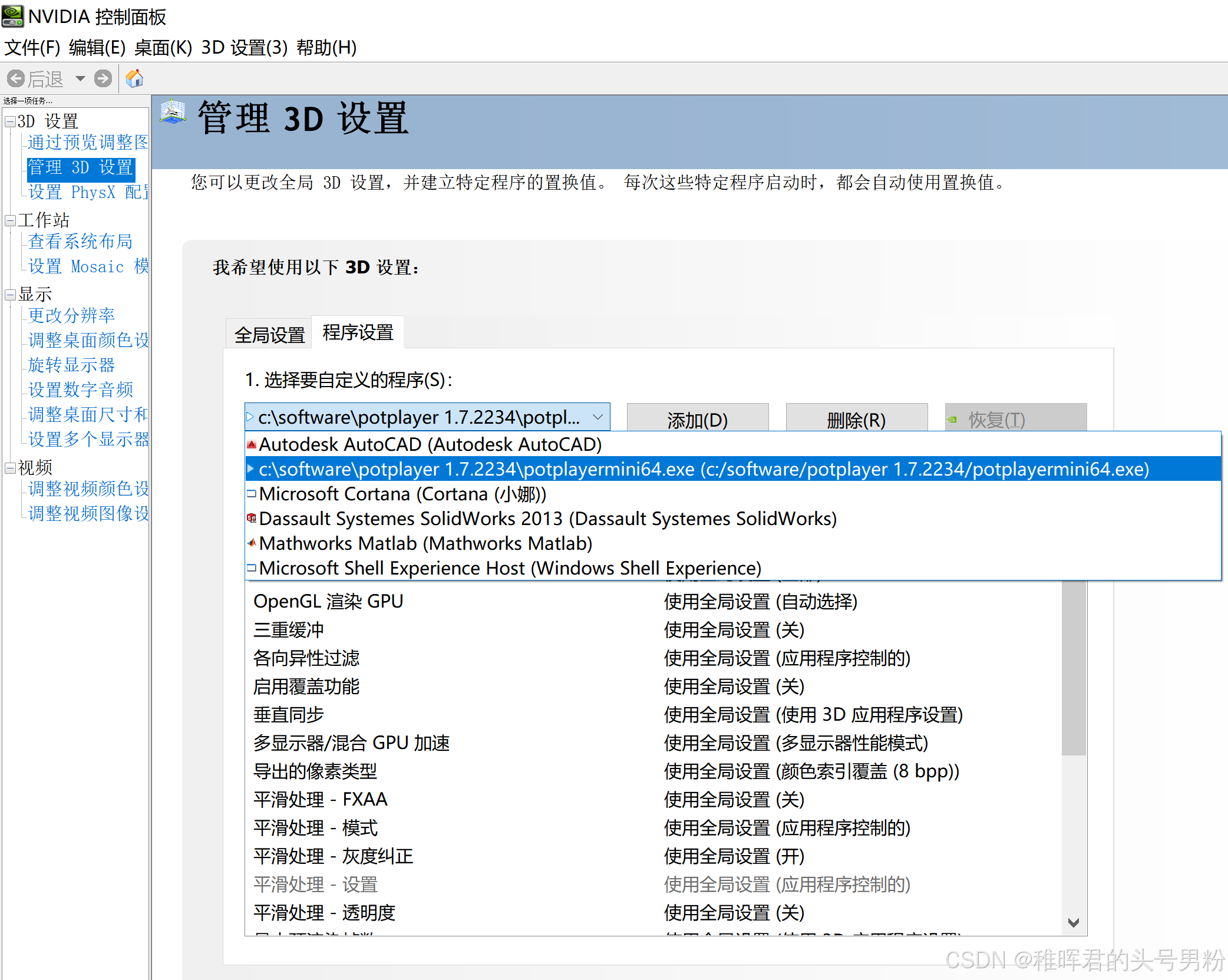Collapse the 3D 设置 tree node
Screen dimensions: 1228x980
(x=10, y=122)
